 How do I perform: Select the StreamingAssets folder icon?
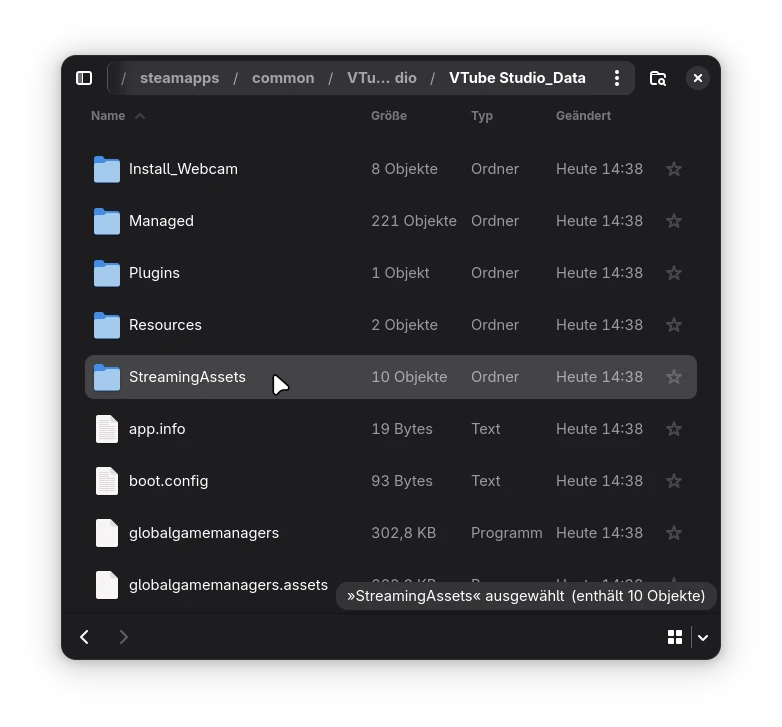click(x=107, y=377)
